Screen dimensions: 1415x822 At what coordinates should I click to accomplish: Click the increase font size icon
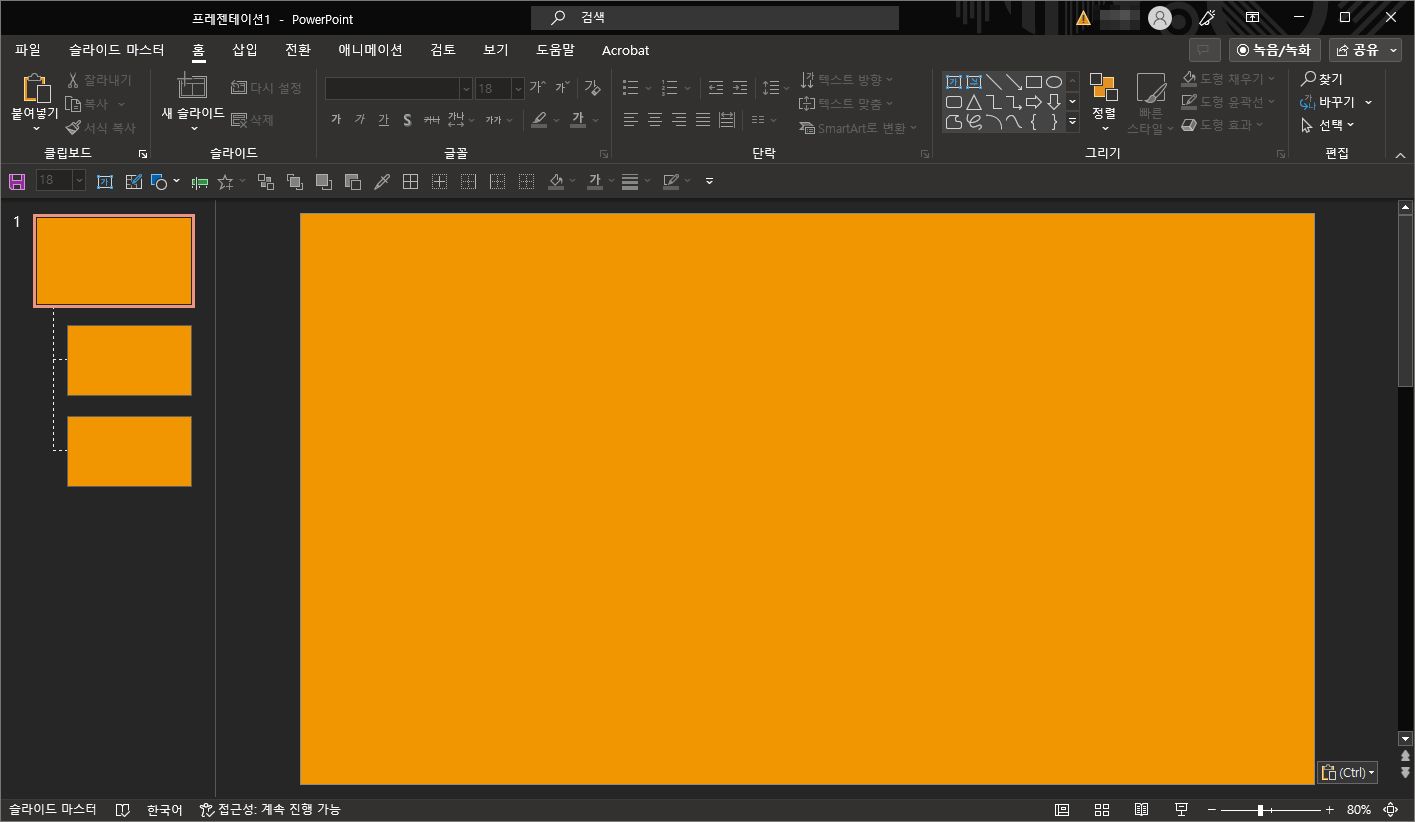point(538,88)
